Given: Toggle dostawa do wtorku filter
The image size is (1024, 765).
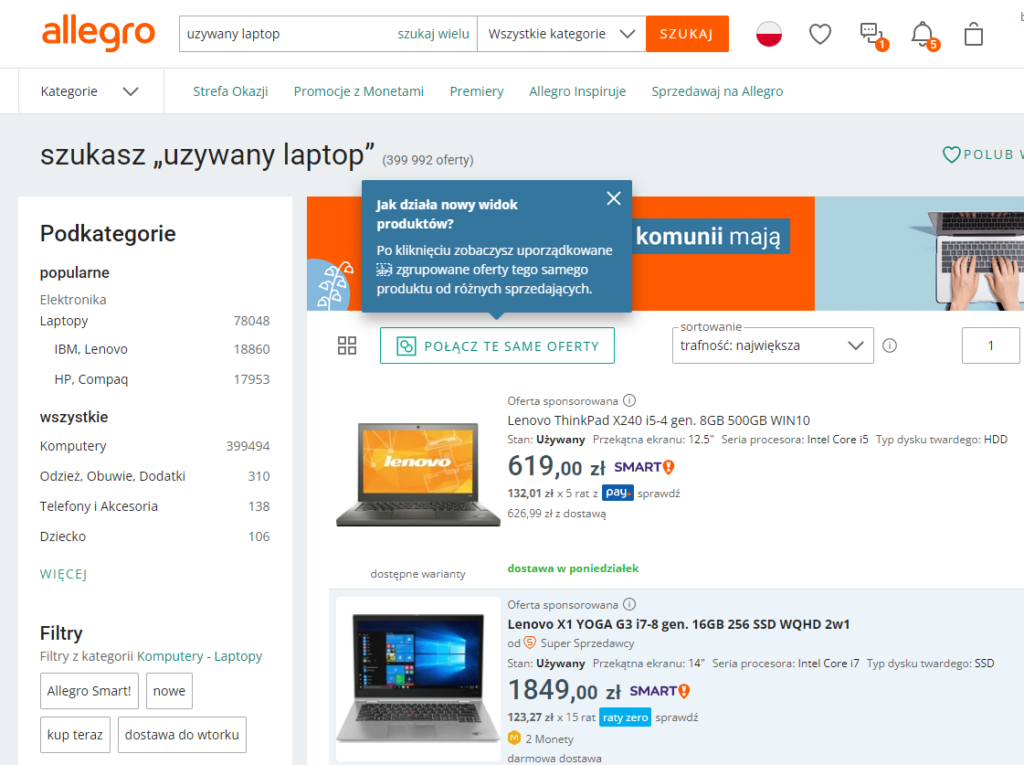Looking at the screenshot, I should [182, 734].
